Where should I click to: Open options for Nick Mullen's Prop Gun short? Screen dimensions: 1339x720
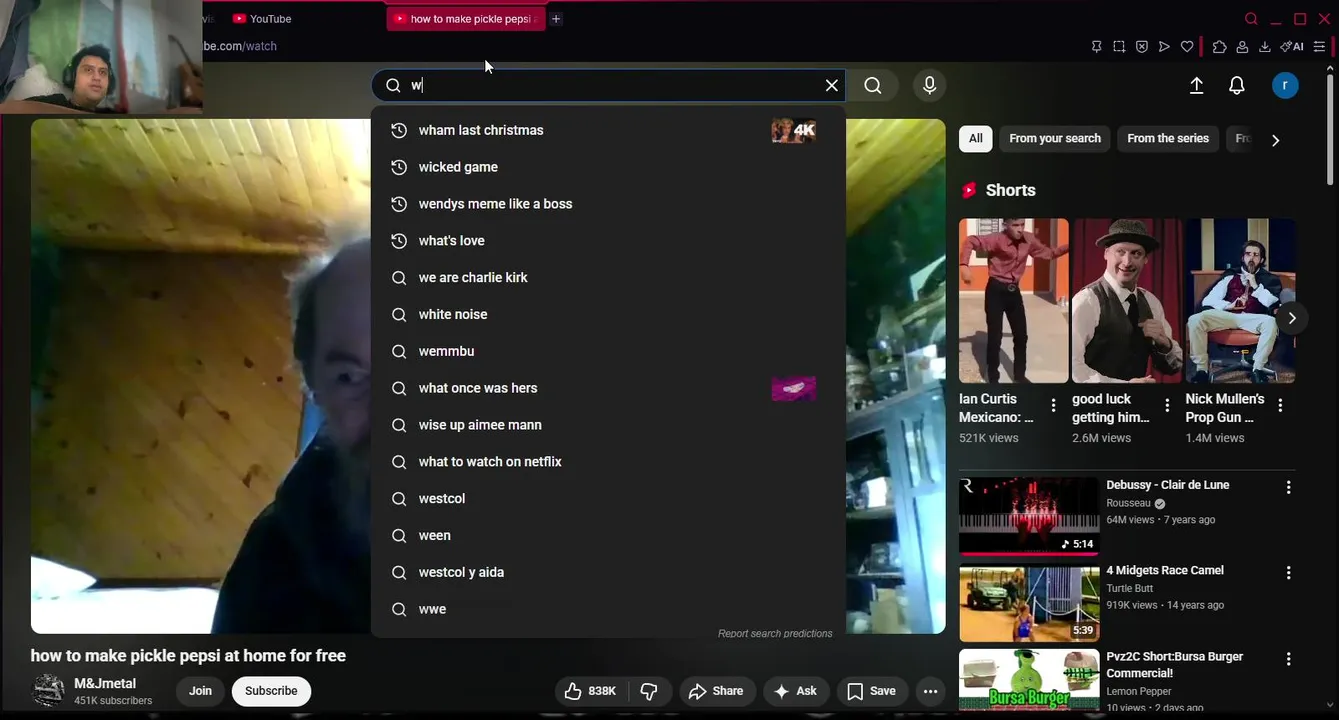[1280, 405]
